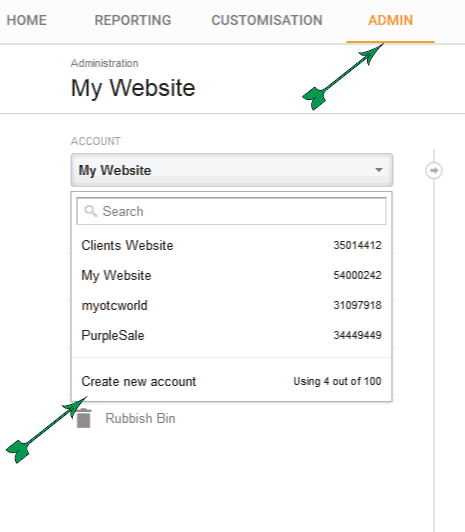Click the circled right-arrow column icon
Screen dimensions: 465x532
[434, 170]
